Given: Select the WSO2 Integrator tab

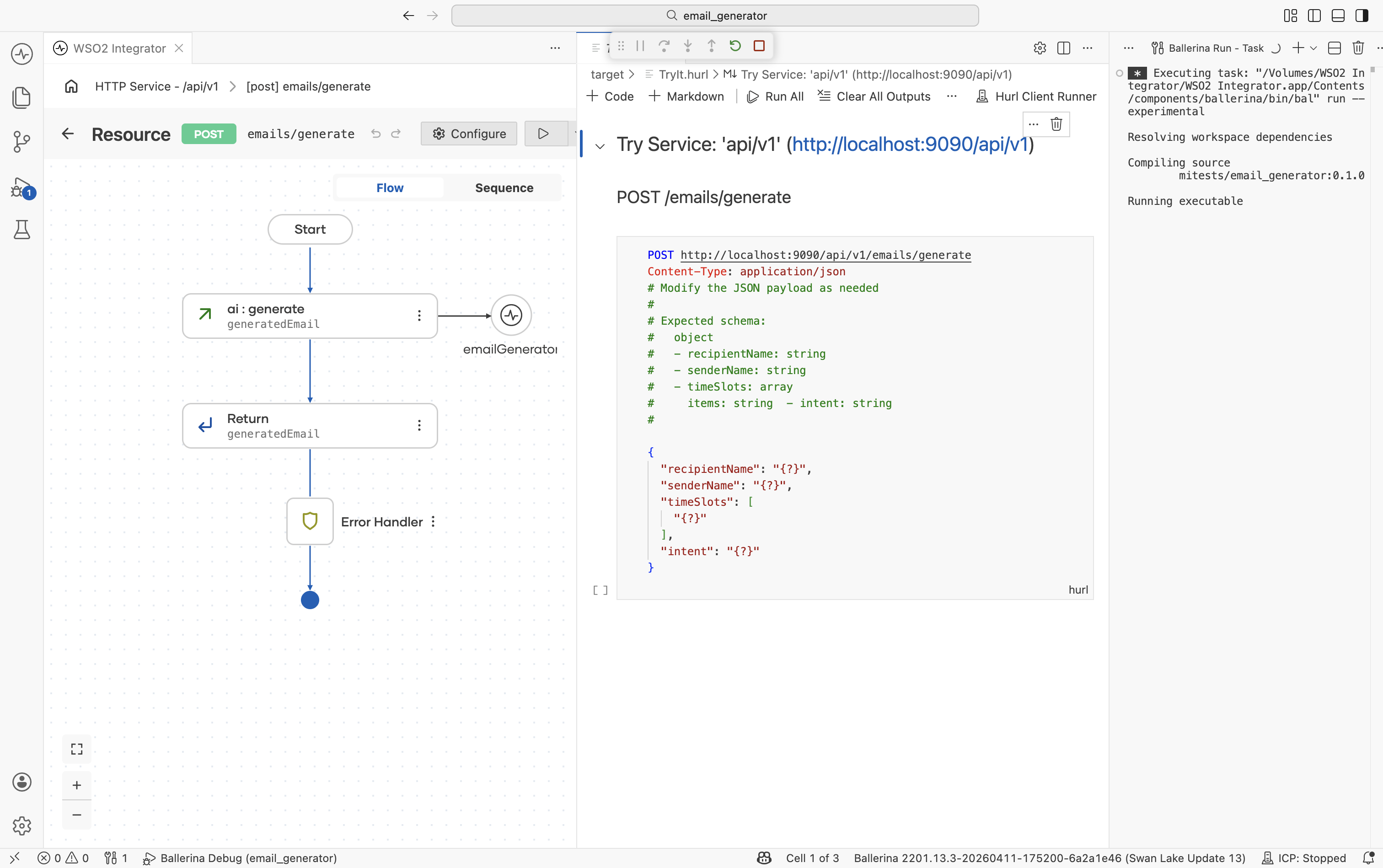Looking at the screenshot, I should click(119, 48).
